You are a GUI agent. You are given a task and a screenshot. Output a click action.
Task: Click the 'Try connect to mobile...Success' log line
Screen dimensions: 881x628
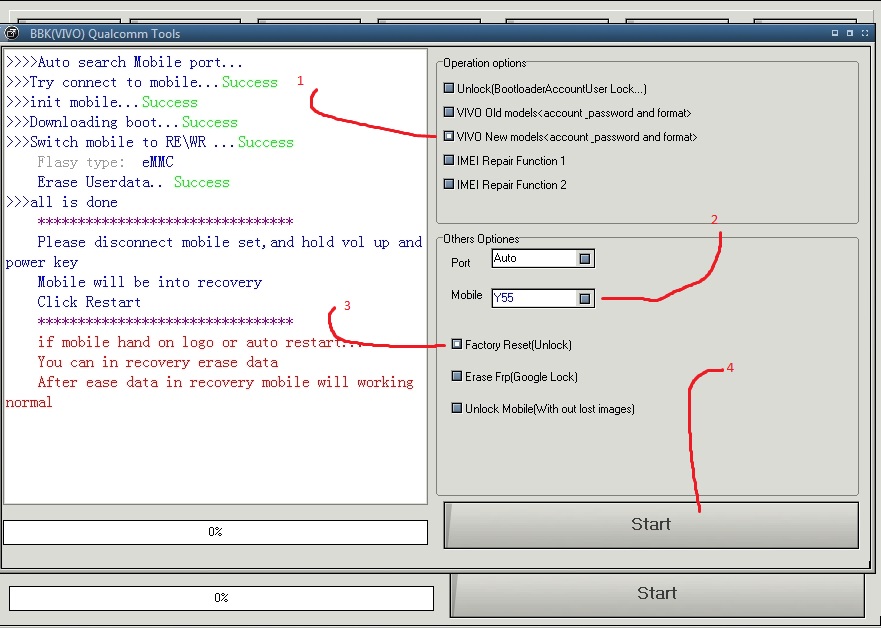click(x=142, y=82)
